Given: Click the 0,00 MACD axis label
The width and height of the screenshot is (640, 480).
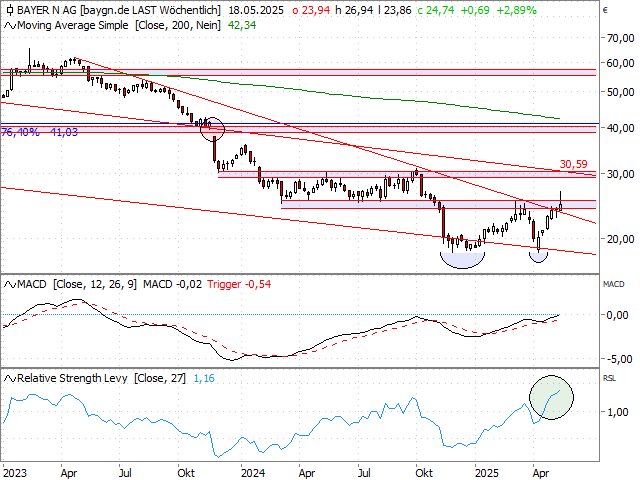Looking at the screenshot, I should [618, 315].
